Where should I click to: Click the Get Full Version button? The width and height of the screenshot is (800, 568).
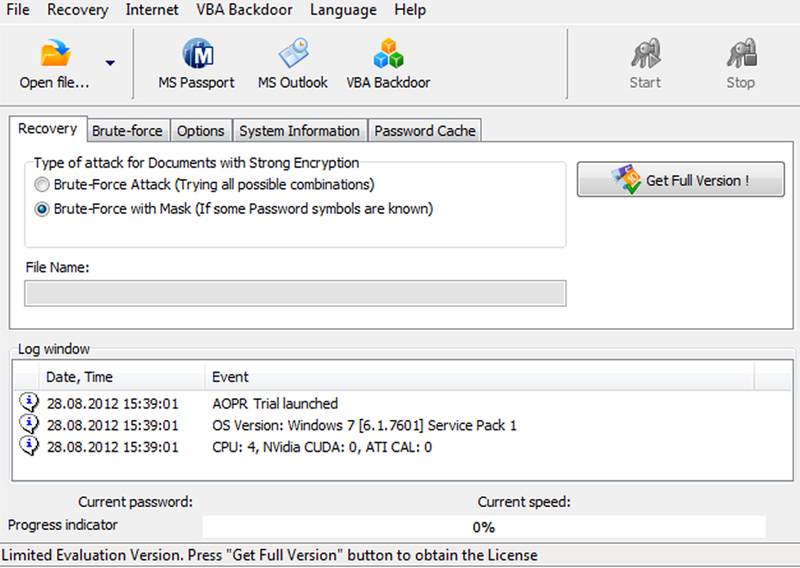[681, 180]
